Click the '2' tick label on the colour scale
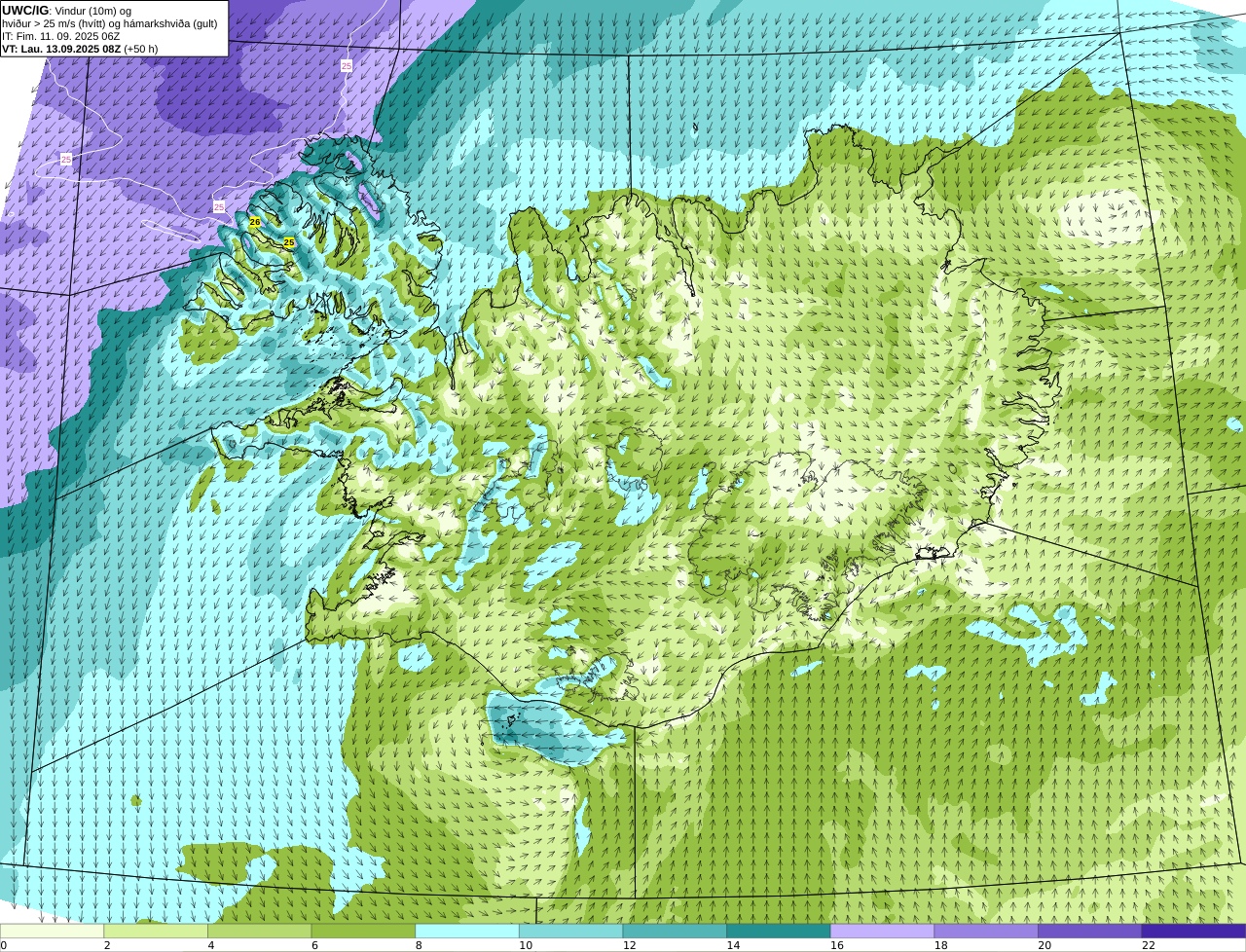 tap(107, 945)
